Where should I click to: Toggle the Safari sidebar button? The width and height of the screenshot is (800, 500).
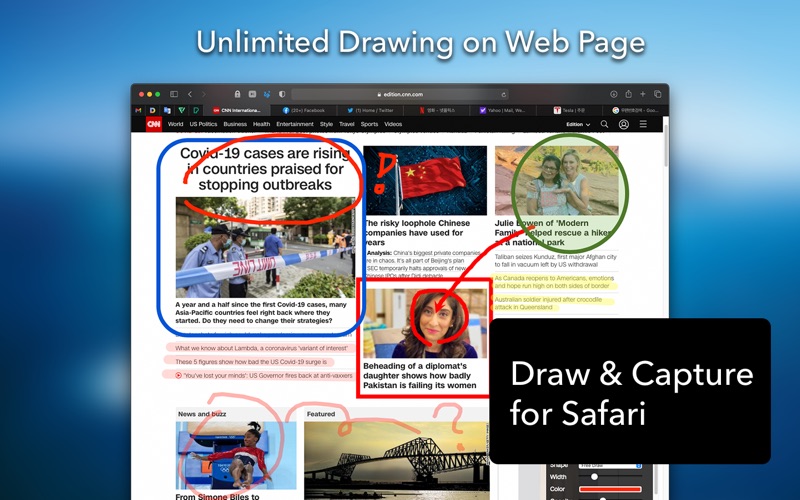coord(174,94)
